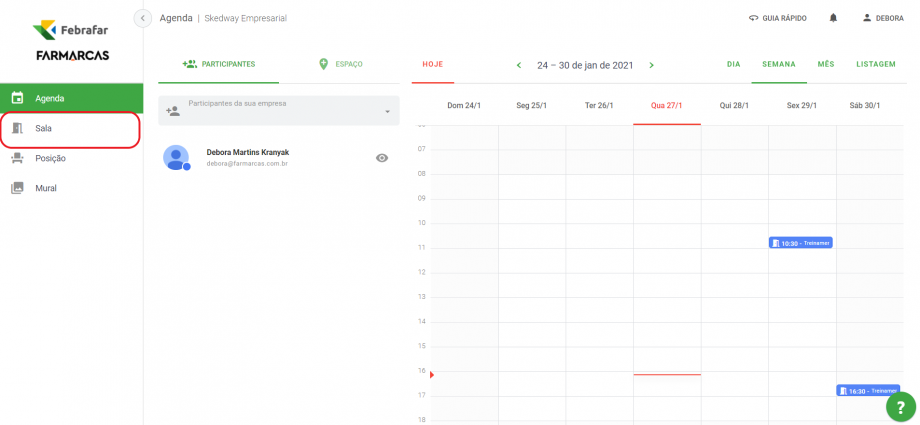Open the notifications bell

click(833, 18)
